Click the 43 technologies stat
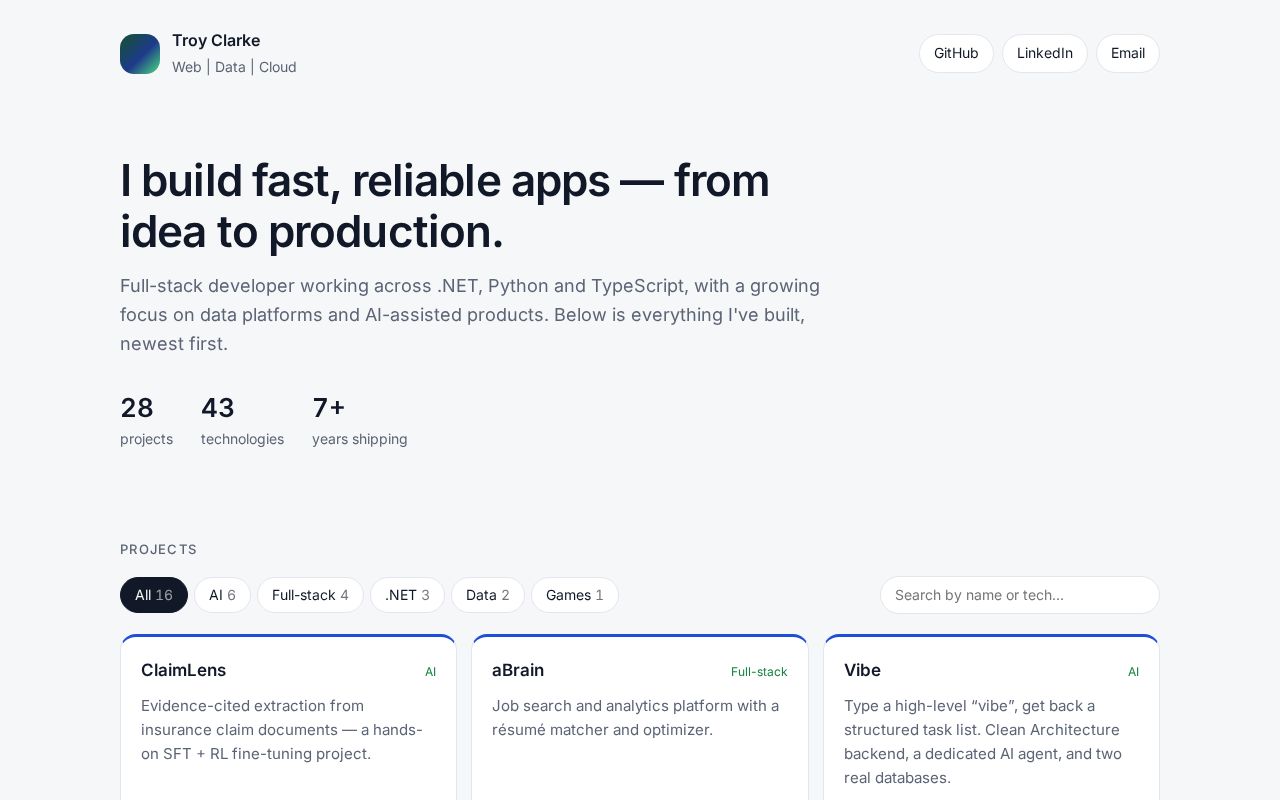This screenshot has width=1280, height=800. (x=242, y=420)
